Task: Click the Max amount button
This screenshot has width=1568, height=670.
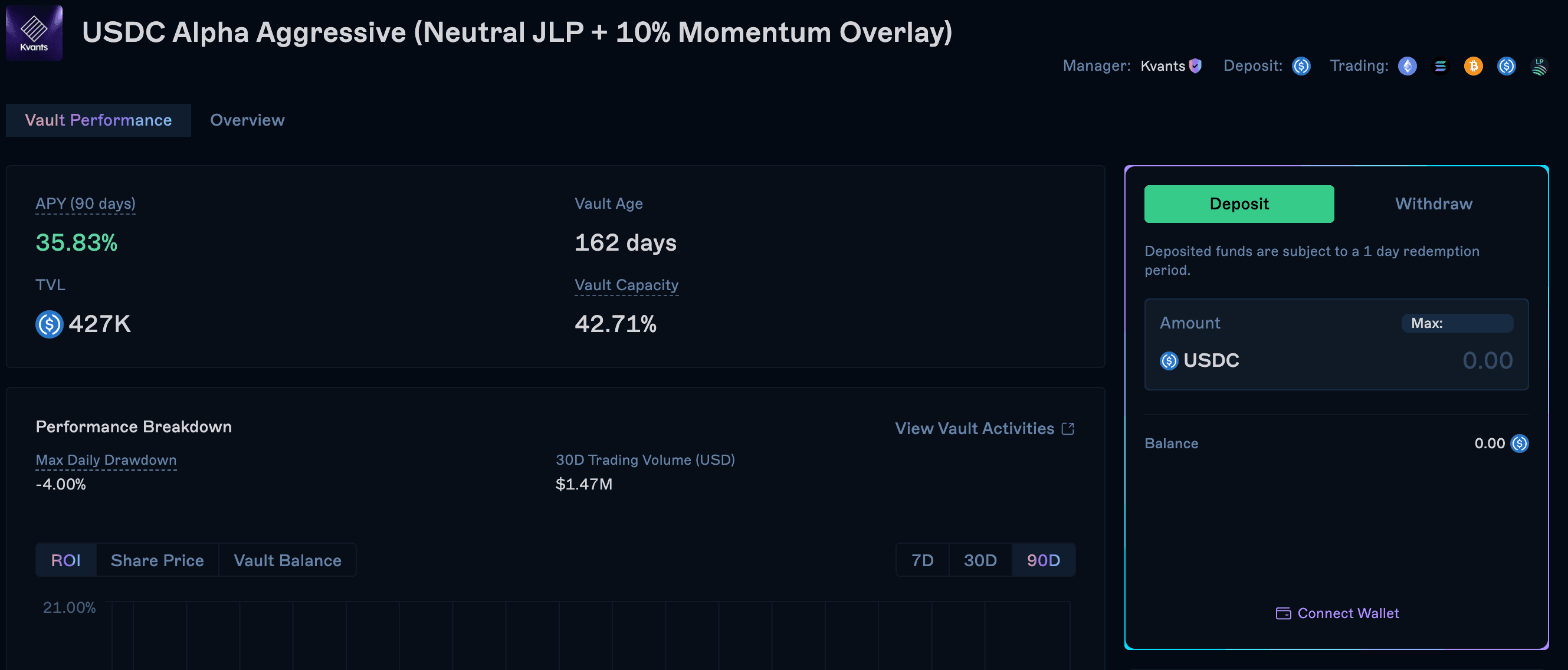Action: coord(1457,323)
